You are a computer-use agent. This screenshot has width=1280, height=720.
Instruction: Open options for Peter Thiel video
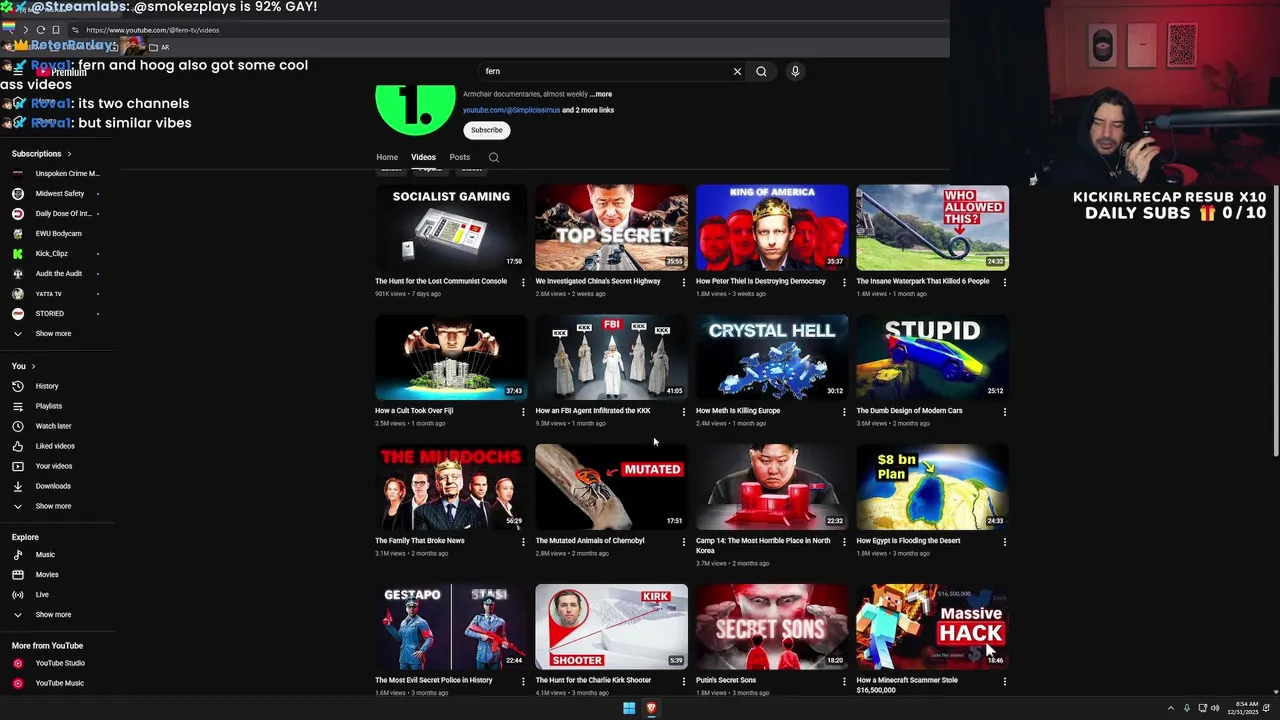tap(844, 283)
